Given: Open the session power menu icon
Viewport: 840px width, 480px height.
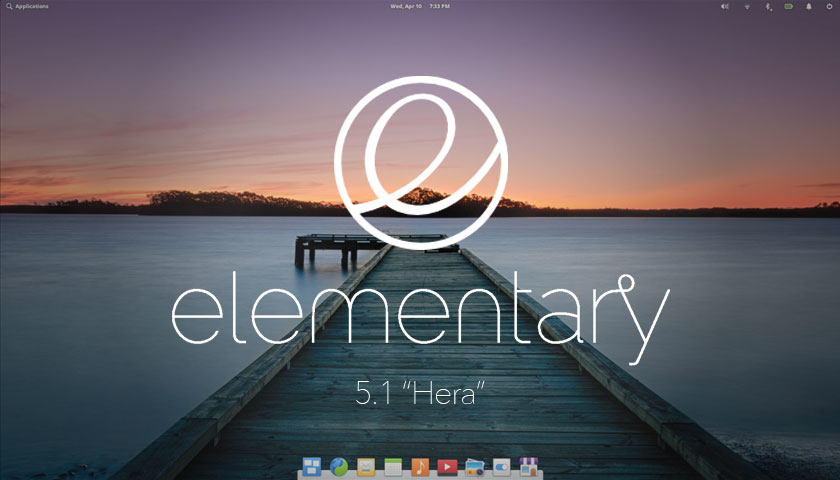Looking at the screenshot, I should (829, 6).
